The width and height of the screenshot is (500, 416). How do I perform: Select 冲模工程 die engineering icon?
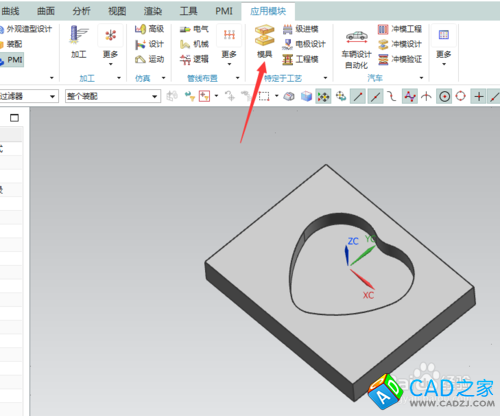coord(400,29)
